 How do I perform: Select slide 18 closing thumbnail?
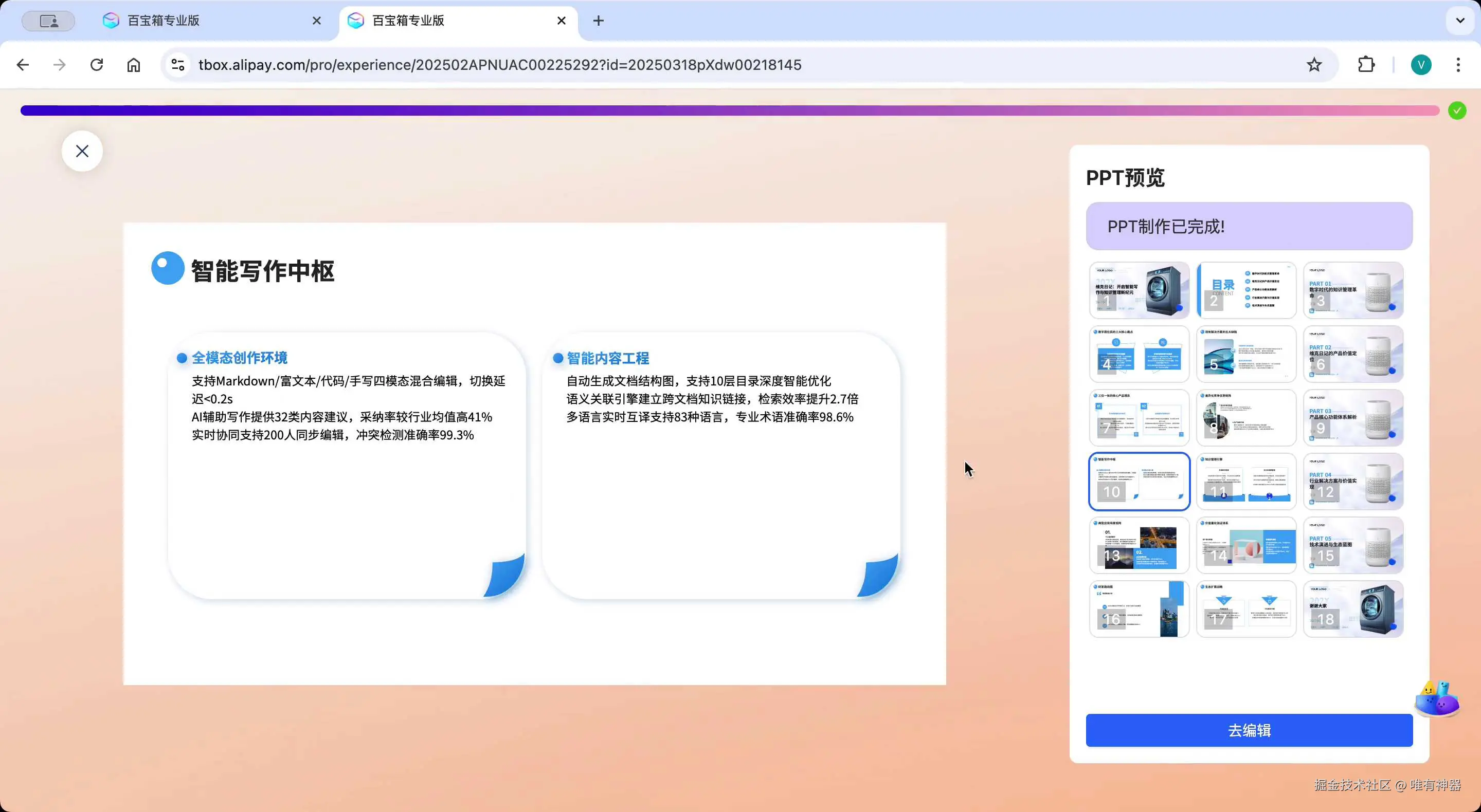[1353, 609]
